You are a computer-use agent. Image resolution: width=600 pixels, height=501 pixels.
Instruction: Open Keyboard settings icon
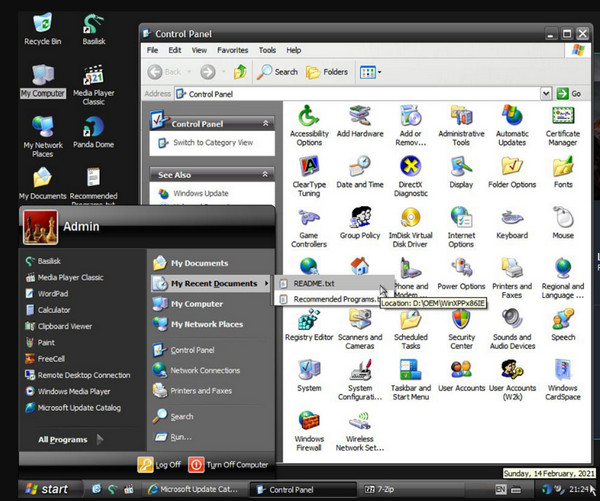512,223
